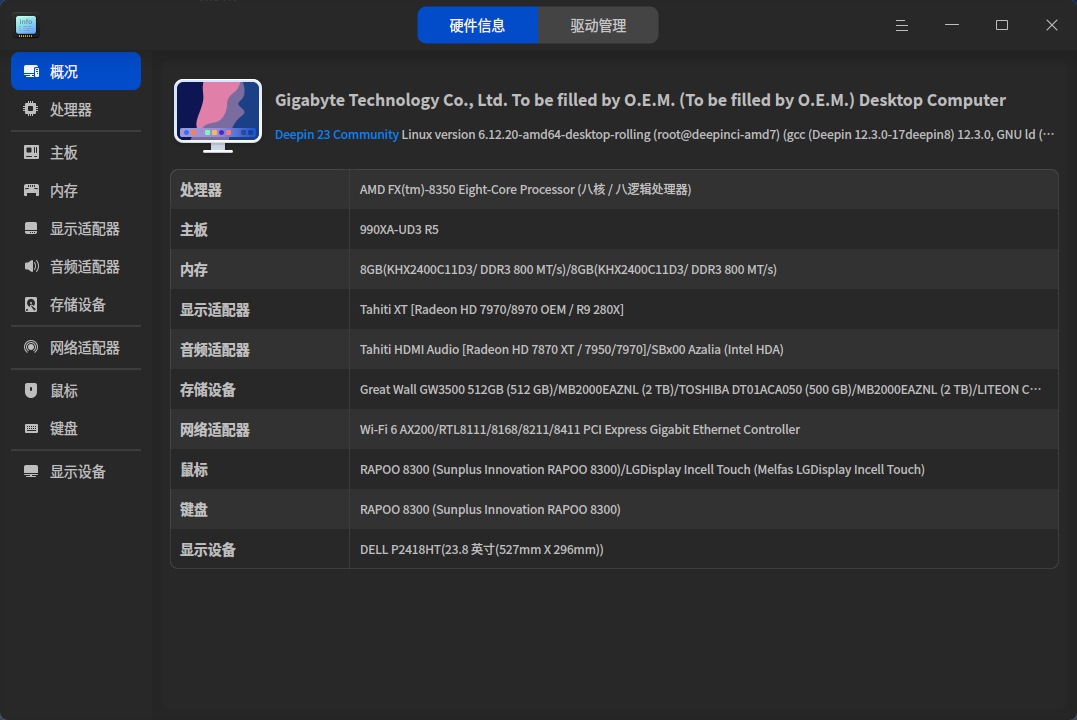
Task: Select the 显示适配器 display adapter icon in sidebar
Action: (32, 228)
